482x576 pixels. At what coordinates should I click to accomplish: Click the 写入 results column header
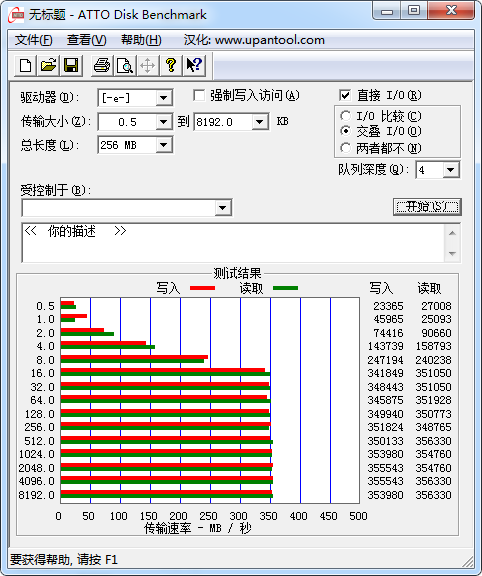click(381, 288)
